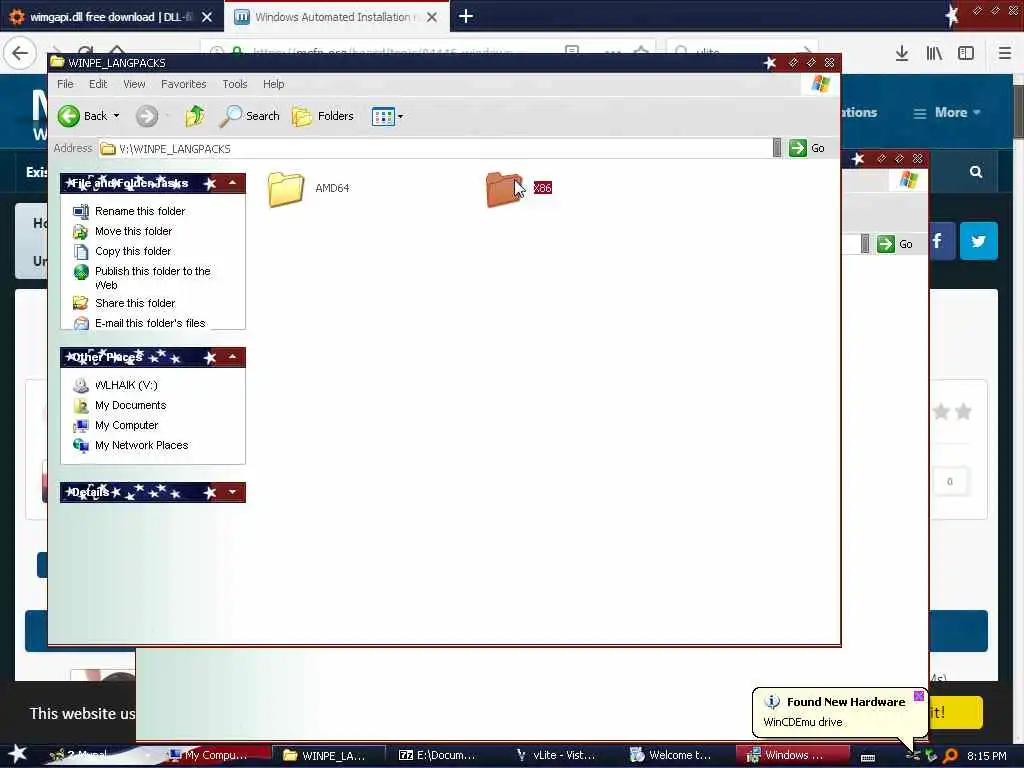The width and height of the screenshot is (1024, 768).
Task: Click Share this folder
Action: [135, 303]
